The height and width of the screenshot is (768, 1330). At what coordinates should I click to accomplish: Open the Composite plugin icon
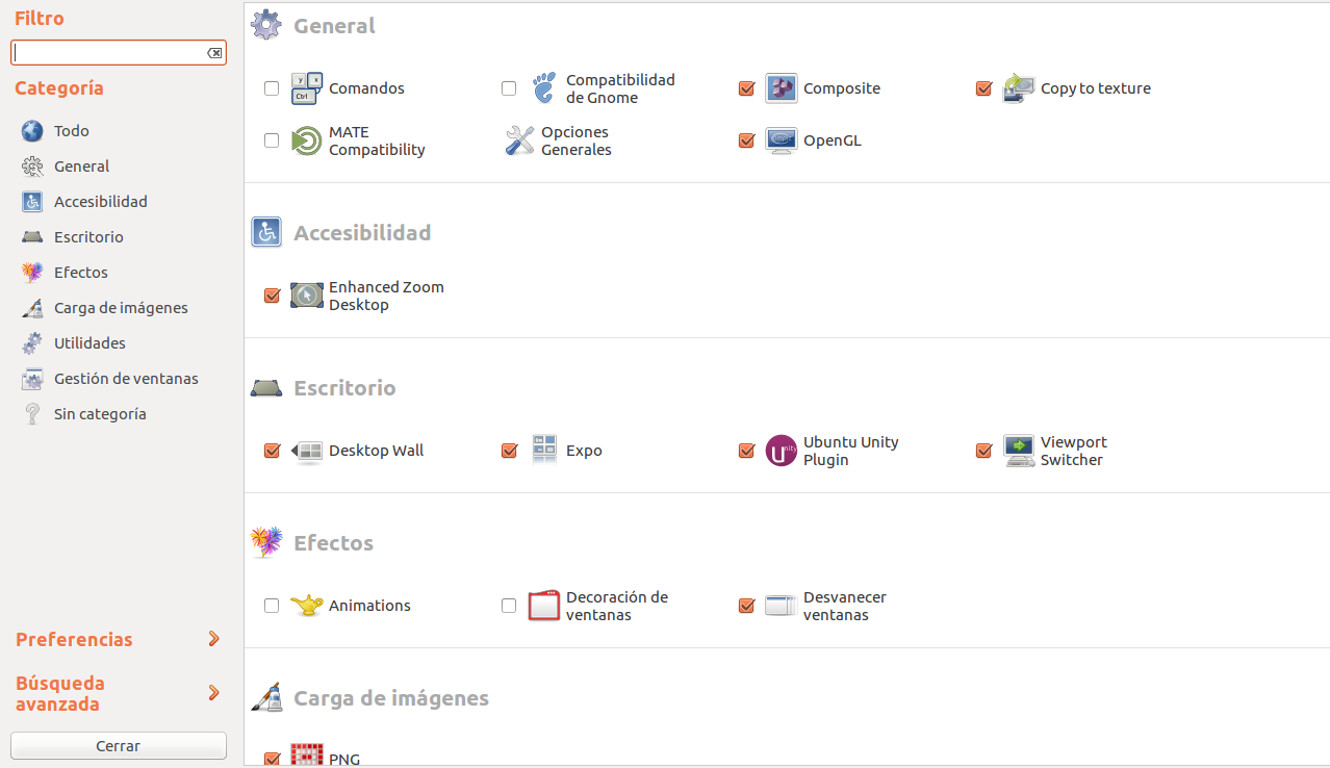coord(781,88)
